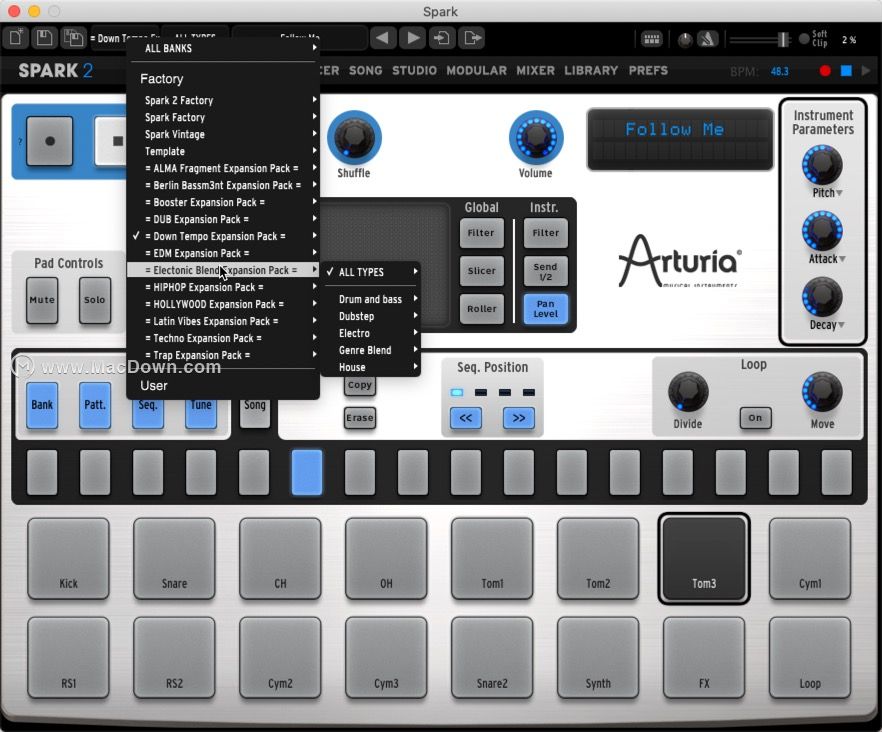The image size is (882, 732).
Task: Expand the ALL BANKS submenu
Action: tap(223, 48)
